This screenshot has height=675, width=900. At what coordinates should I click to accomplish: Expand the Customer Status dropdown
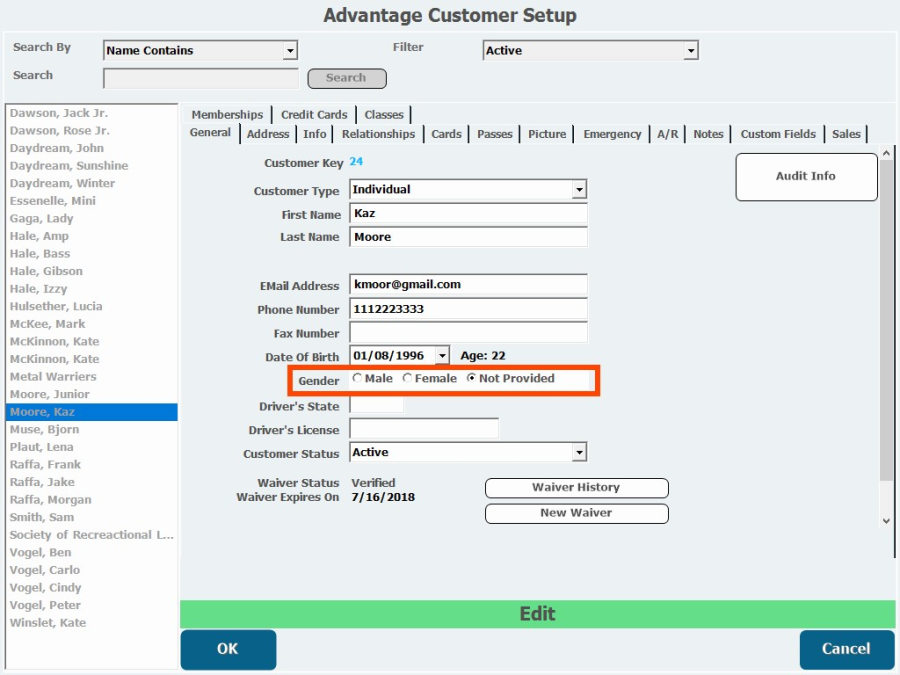click(579, 453)
